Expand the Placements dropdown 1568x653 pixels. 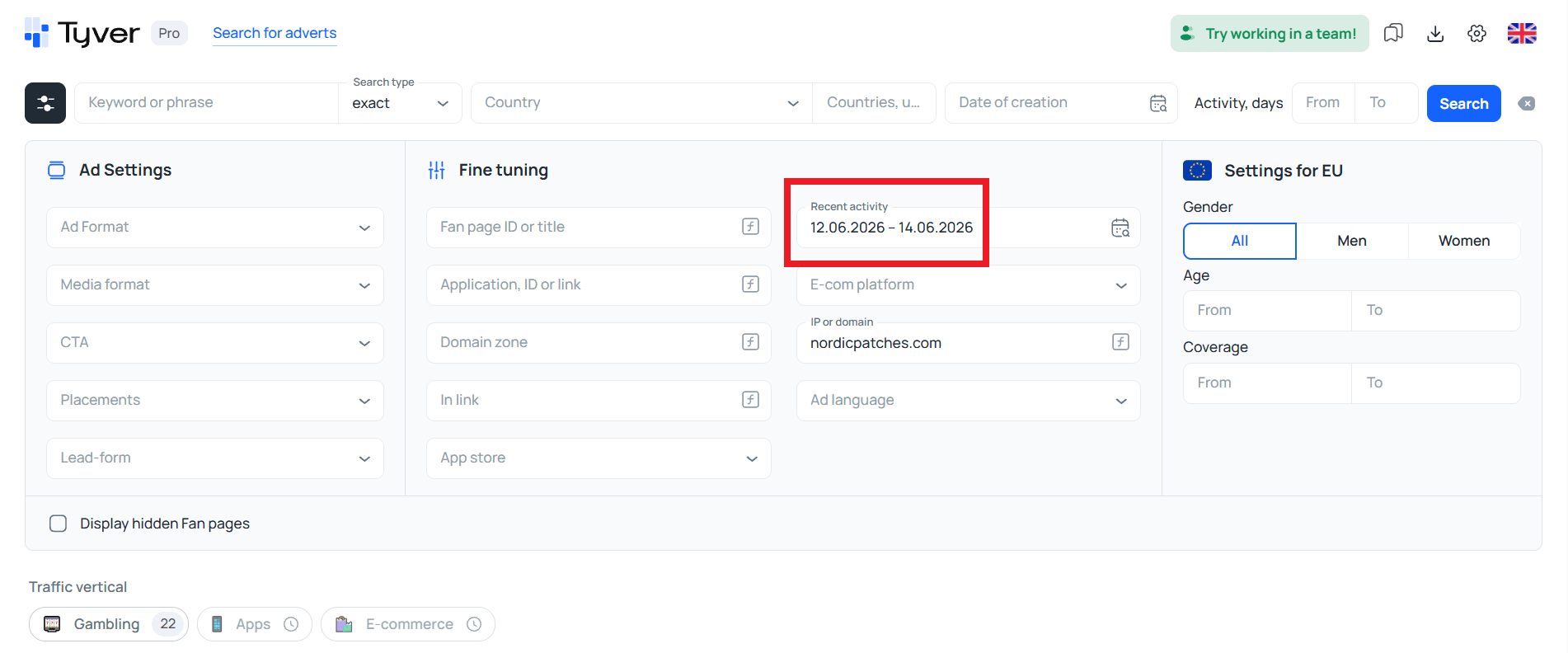tap(215, 401)
